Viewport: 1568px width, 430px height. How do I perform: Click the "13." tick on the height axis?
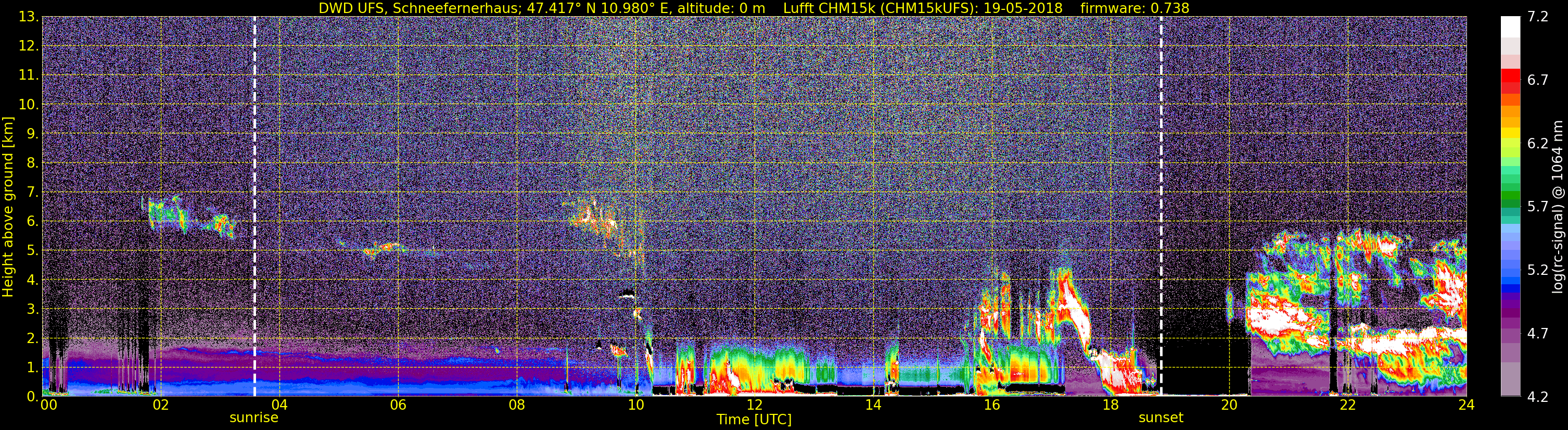(29, 17)
